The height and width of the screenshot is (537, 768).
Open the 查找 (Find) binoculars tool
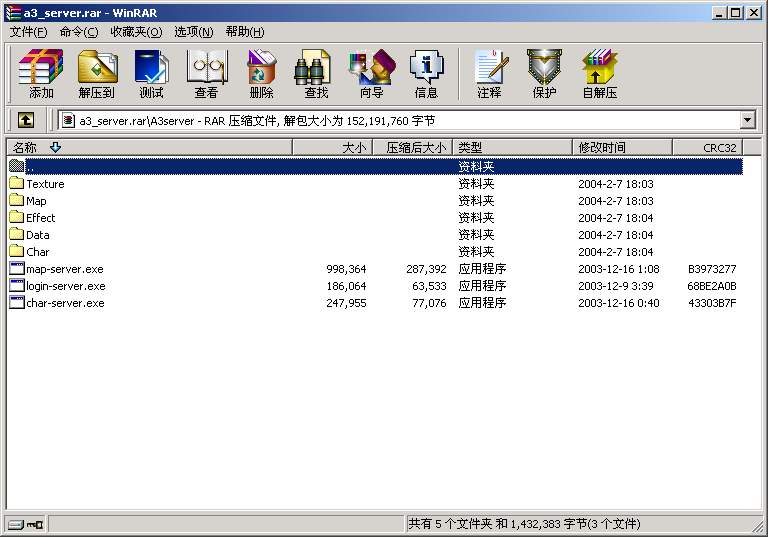[x=316, y=74]
